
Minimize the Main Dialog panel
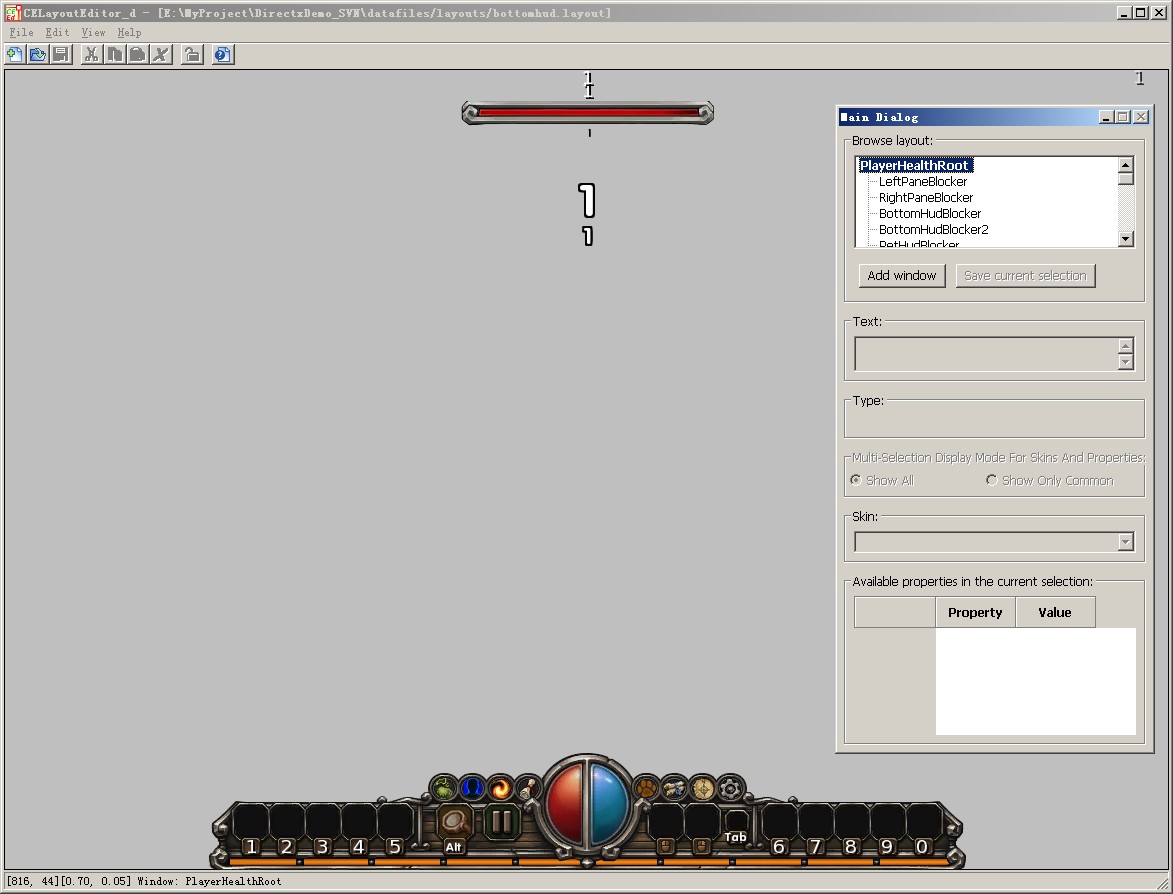[x=1106, y=117]
